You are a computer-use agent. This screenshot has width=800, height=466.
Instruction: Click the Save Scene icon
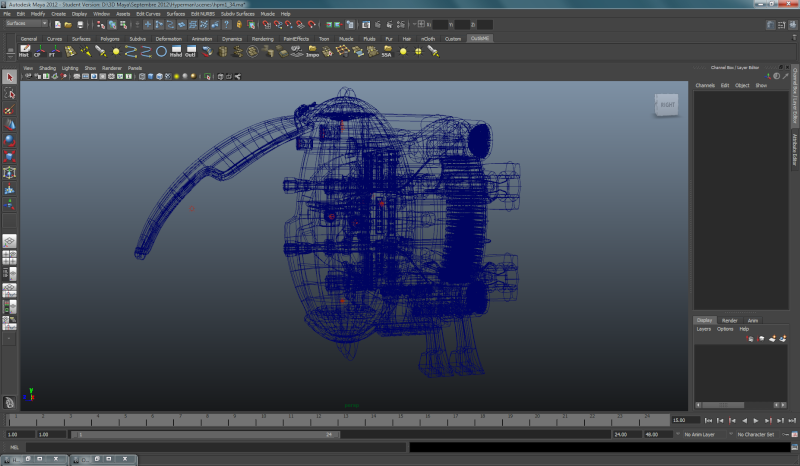80,24
